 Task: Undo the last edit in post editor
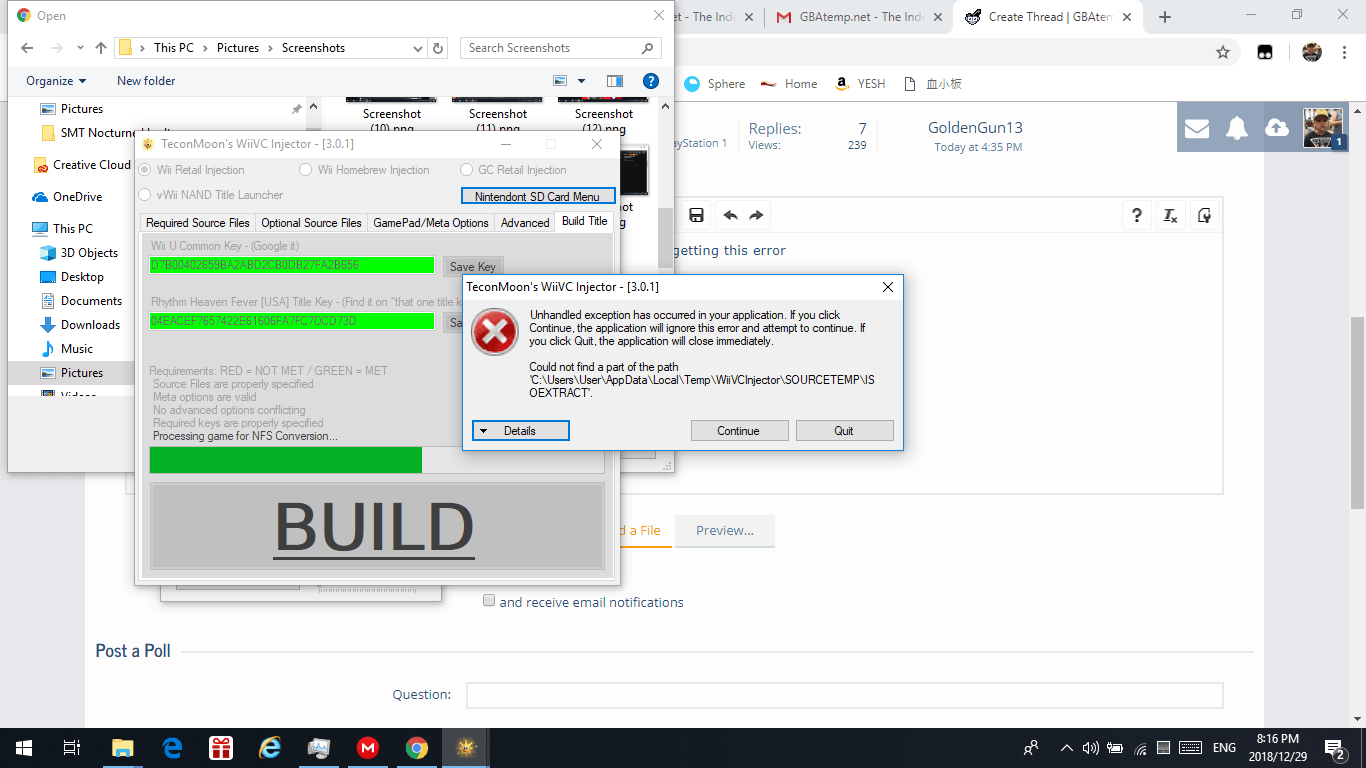[x=730, y=215]
